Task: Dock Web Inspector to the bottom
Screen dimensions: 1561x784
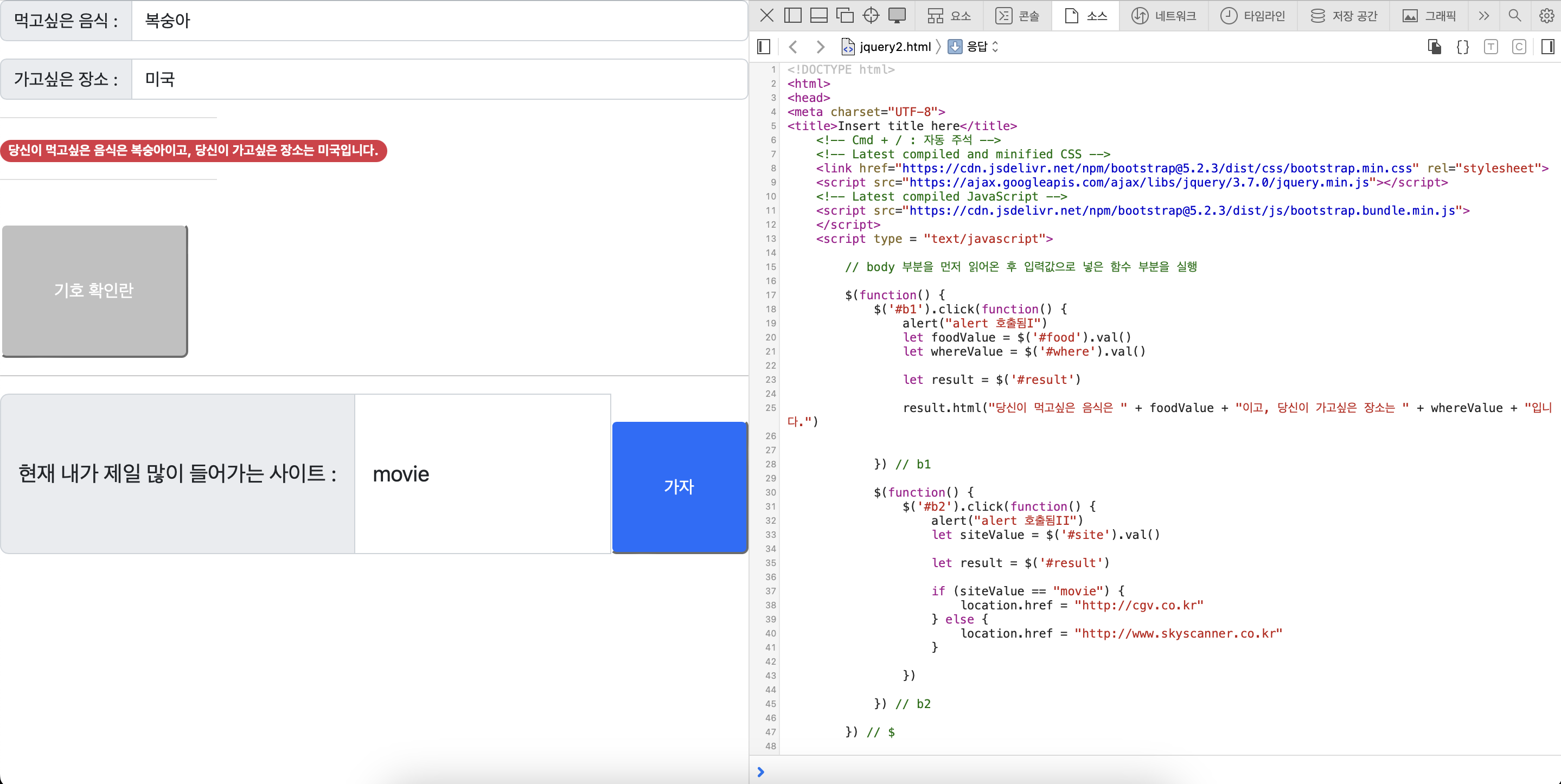Action: click(818, 16)
